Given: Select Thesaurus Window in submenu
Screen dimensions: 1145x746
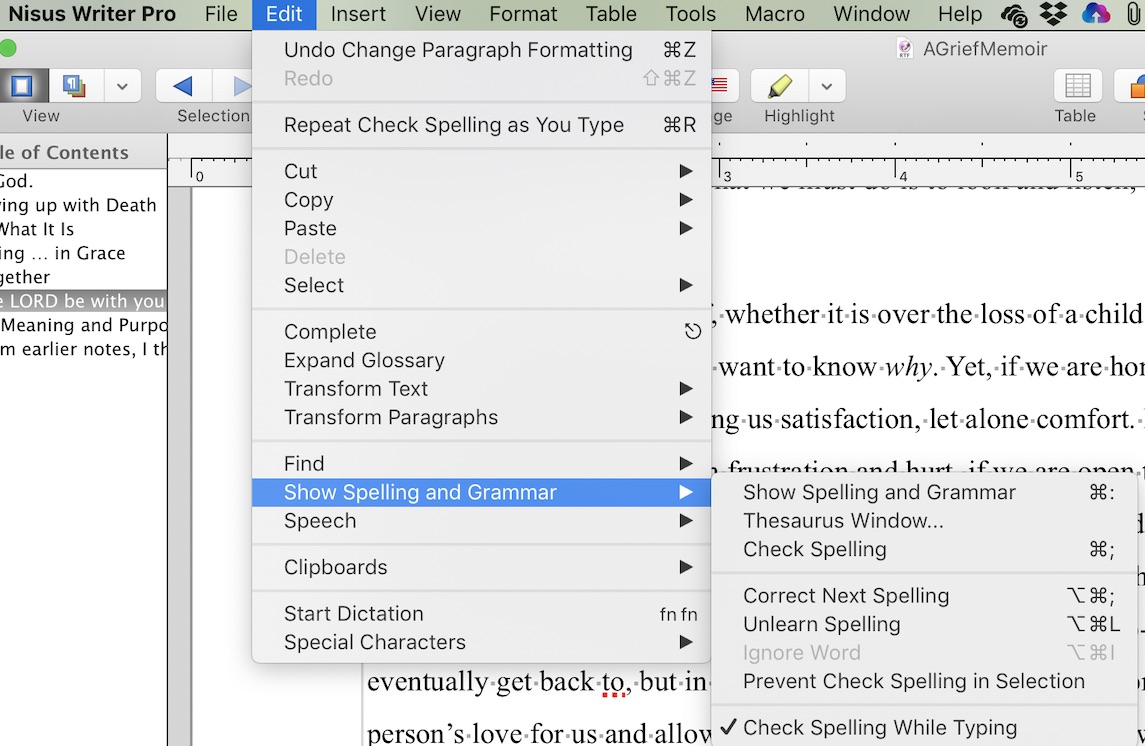Looking at the screenshot, I should pyautogui.click(x=843, y=521).
